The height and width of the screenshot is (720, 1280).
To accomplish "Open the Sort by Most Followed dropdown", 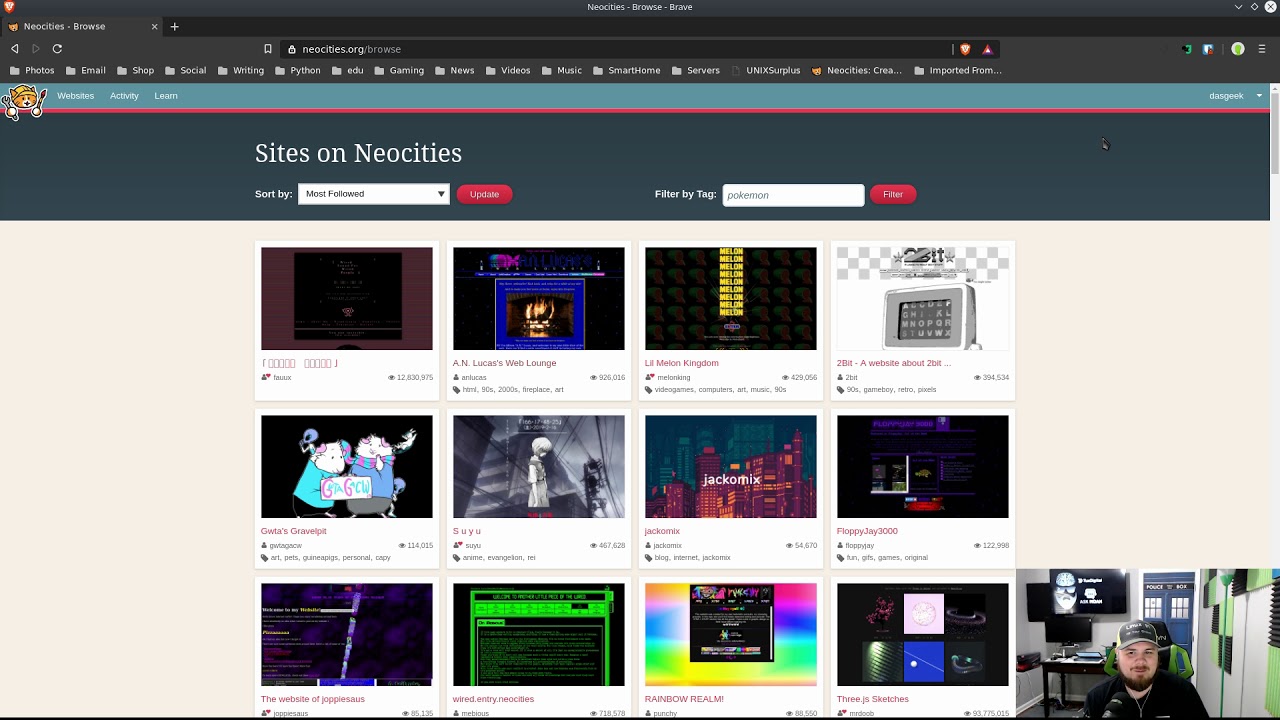I will pyautogui.click(x=373, y=194).
